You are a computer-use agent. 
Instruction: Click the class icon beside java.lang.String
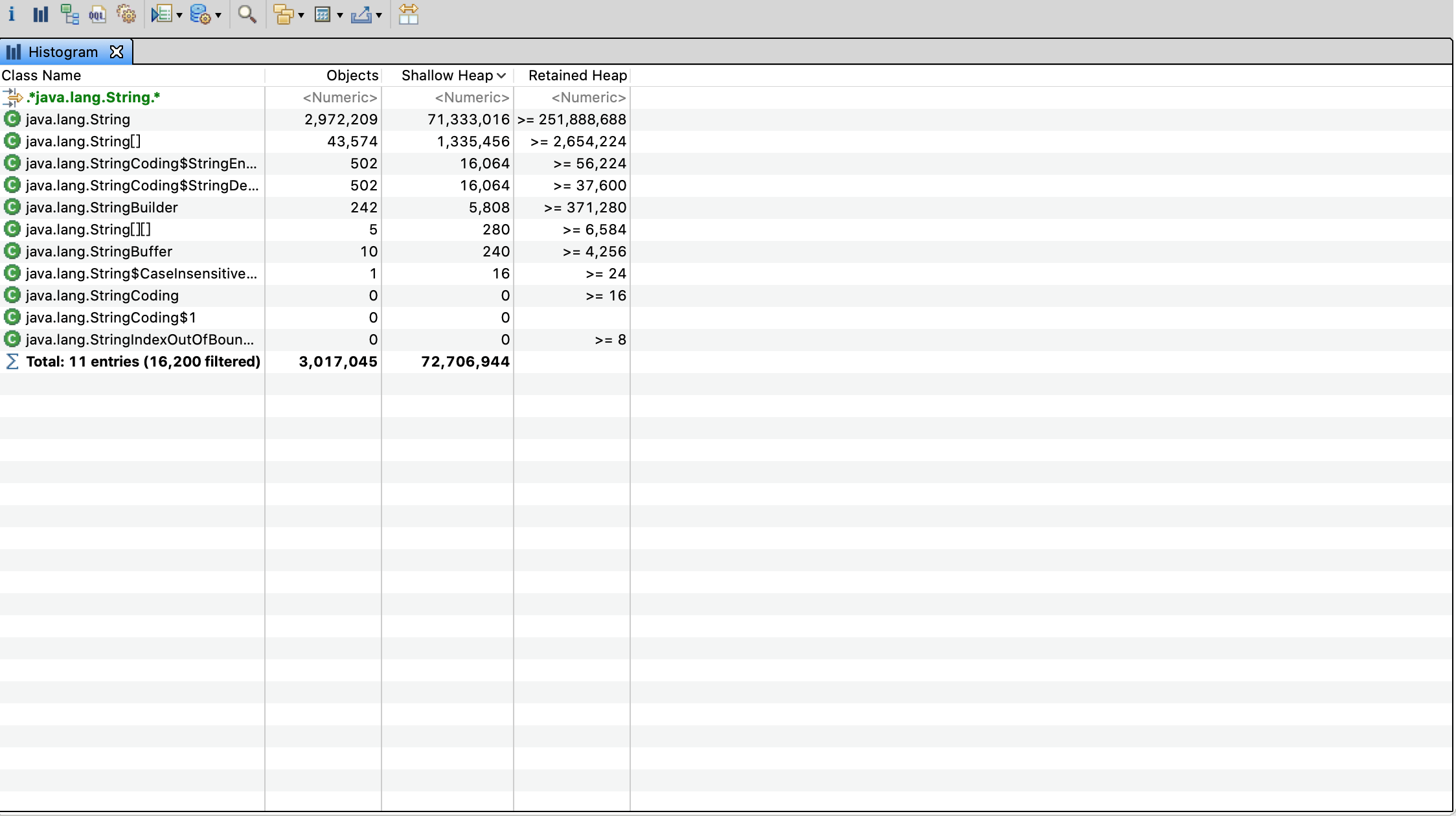coord(12,119)
